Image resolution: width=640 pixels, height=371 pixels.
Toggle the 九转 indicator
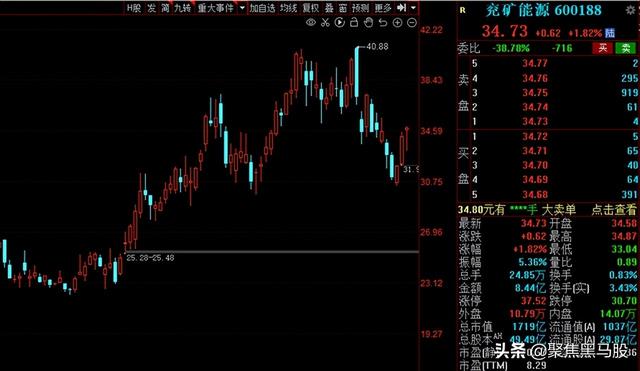[182, 8]
